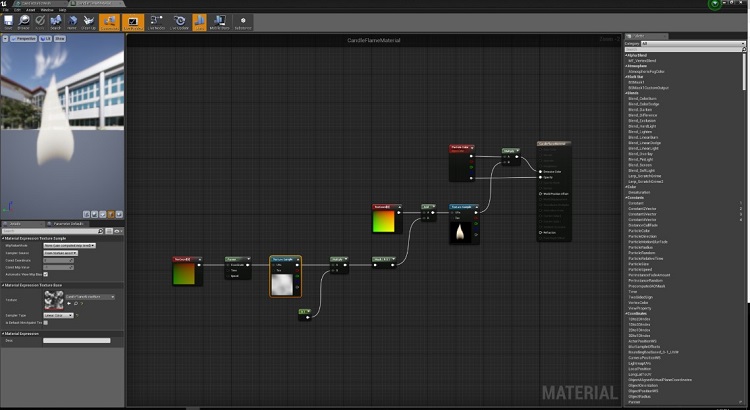Open the Window menu
Image resolution: width=750 pixels, height=410 pixels.
point(48,9)
